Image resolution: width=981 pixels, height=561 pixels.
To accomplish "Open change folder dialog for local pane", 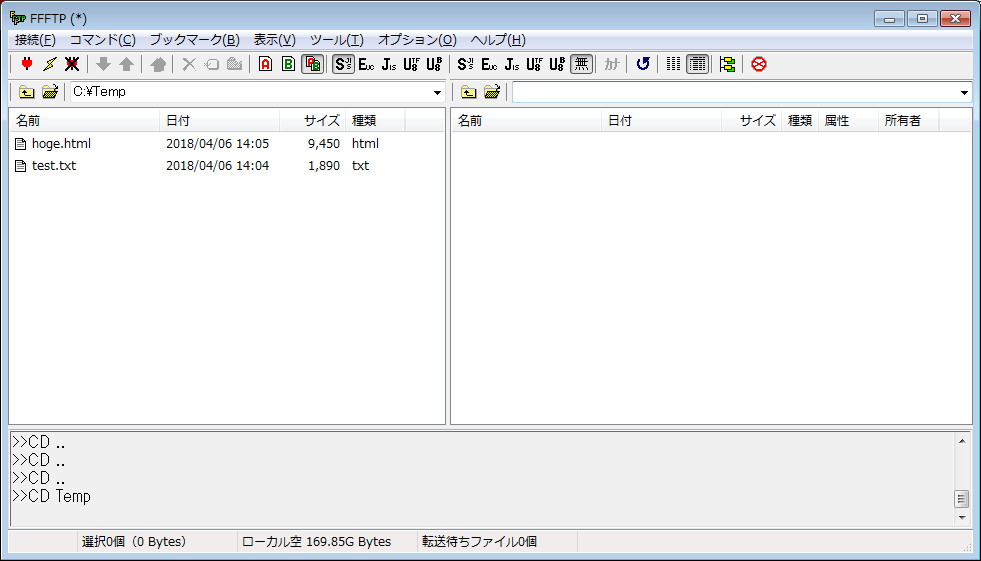I will click(x=49, y=92).
